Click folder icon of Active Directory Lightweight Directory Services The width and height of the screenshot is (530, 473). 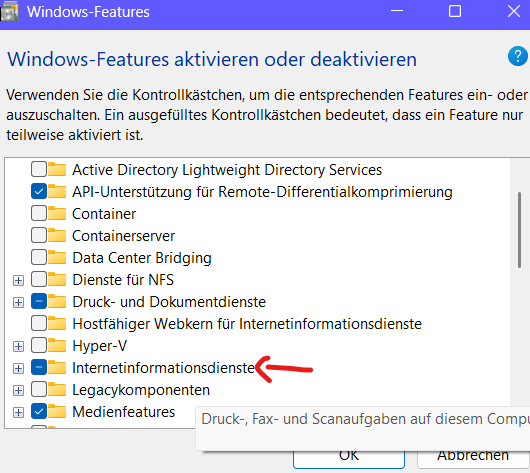tap(57, 169)
